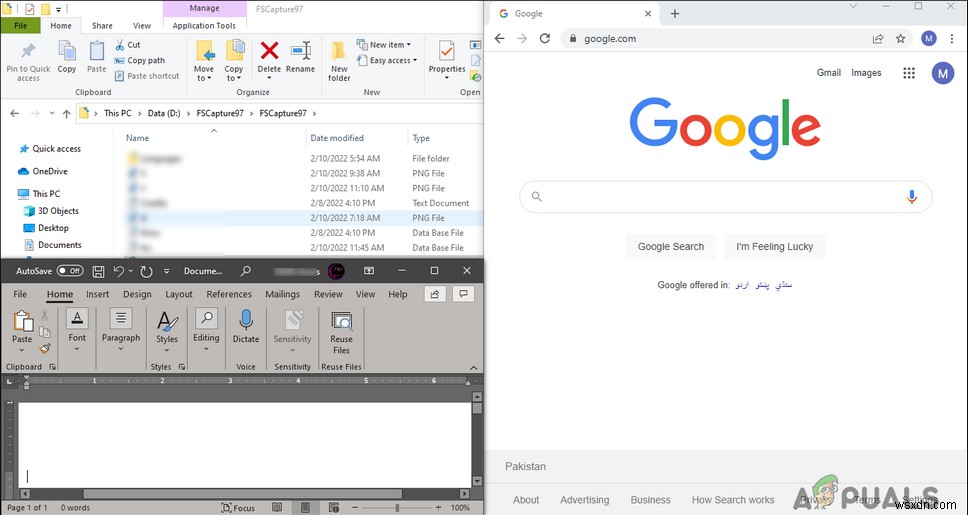Image resolution: width=968 pixels, height=515 pixels.
Task: Click New folder in File Explorer ribbon
Action: pyautogui.click(x=339, y=61)
